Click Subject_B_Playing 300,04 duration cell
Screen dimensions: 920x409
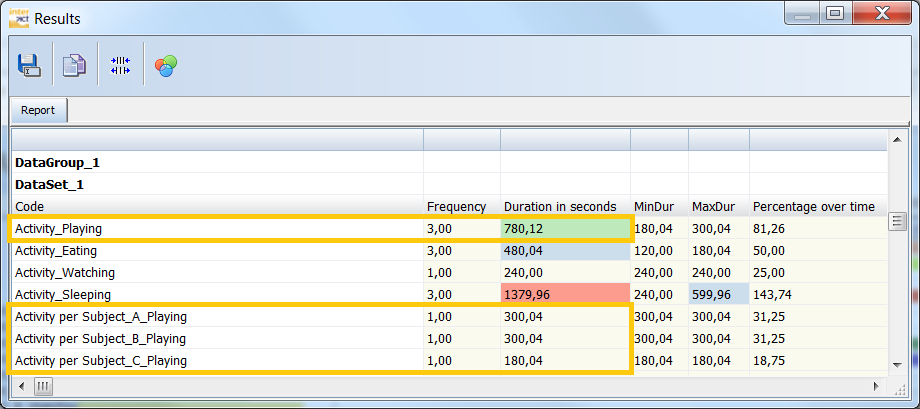pyautogui.click(x=565, y=338)
